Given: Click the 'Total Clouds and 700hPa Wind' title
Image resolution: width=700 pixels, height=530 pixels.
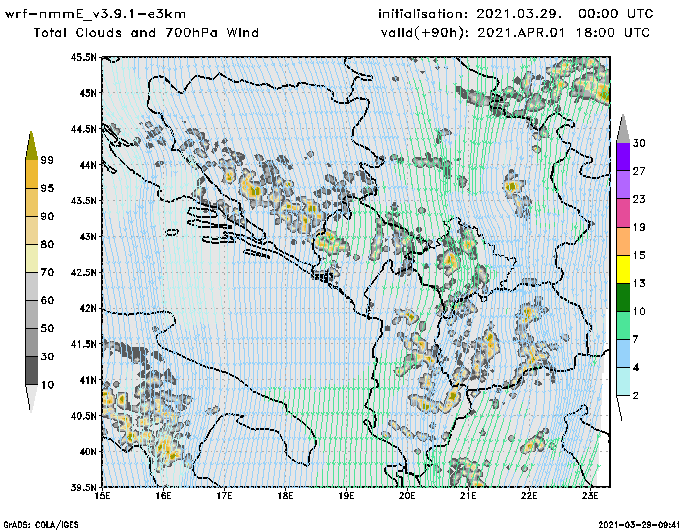Looking at the screenshot, I should pyautogui.click(x=146, y=33).
